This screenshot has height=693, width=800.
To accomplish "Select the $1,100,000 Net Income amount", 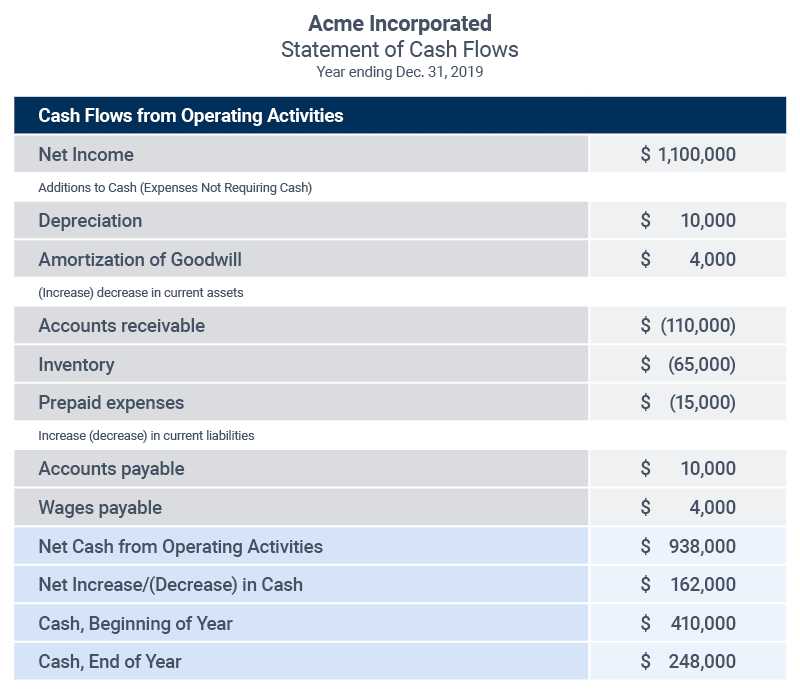I will 688,155.
